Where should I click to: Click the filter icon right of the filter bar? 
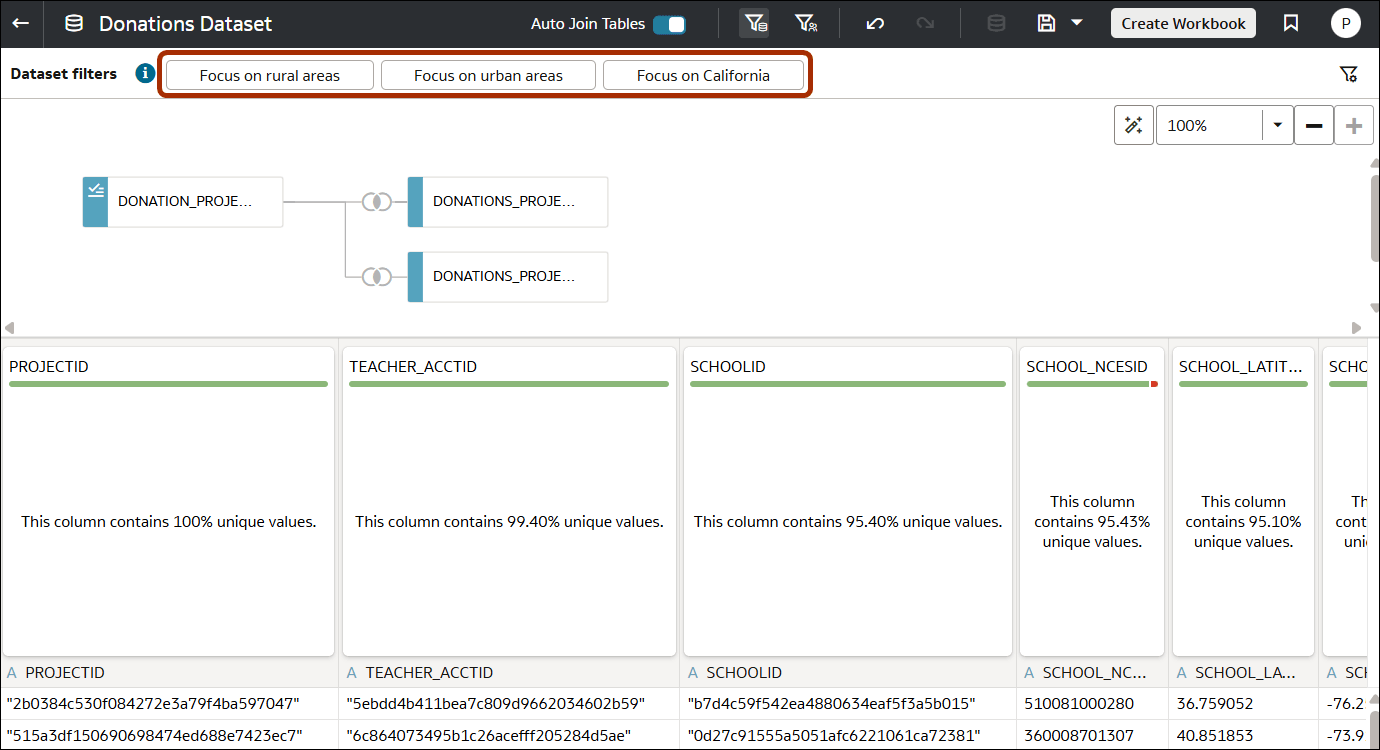[1349, 73]
